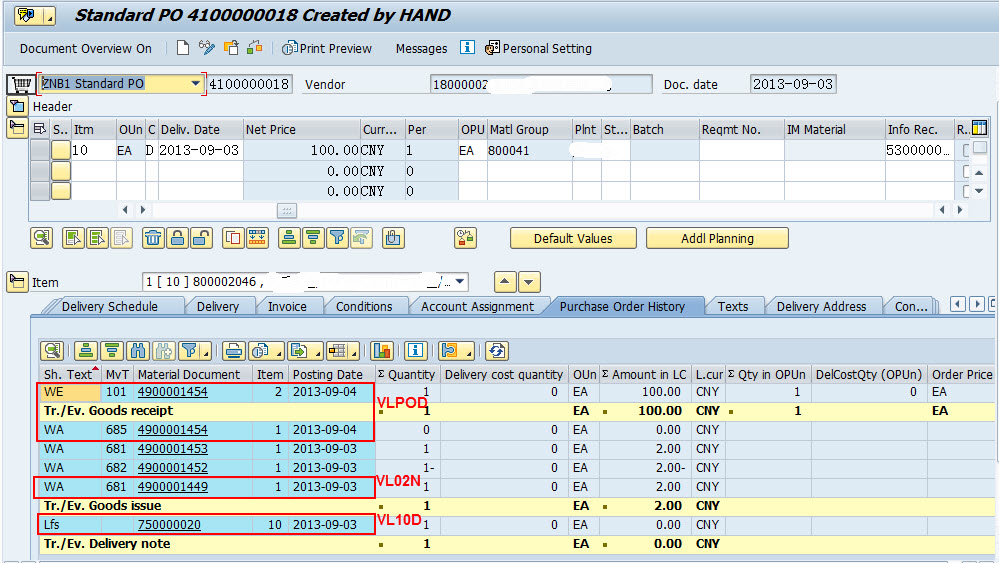This screenshot has width=999, height=563.
Task: Sort purchase order history descending
Action: coord(112,351)
